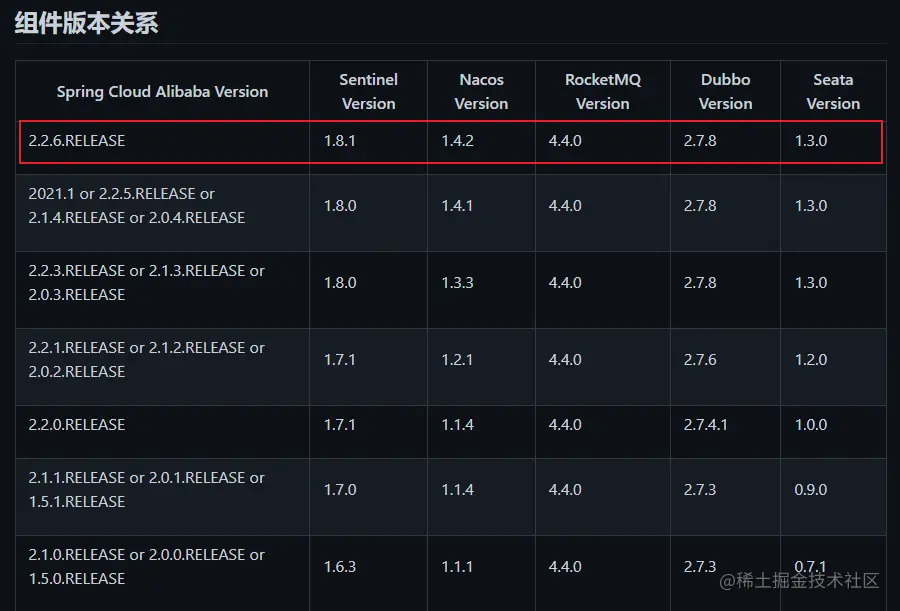Select the Seata Version column header
The image size is (900, 611).
point(833,91)
